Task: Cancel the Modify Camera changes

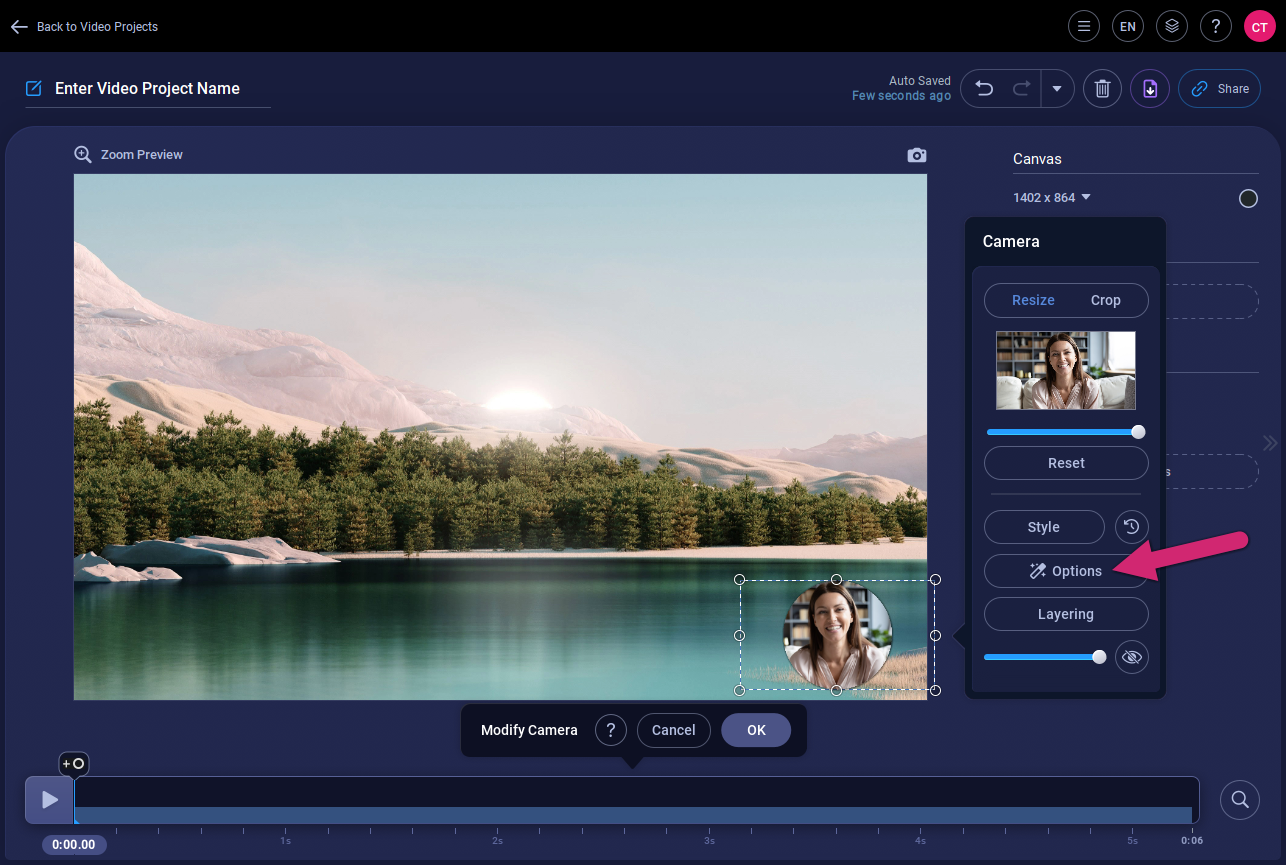Action: tap(674, 730)
